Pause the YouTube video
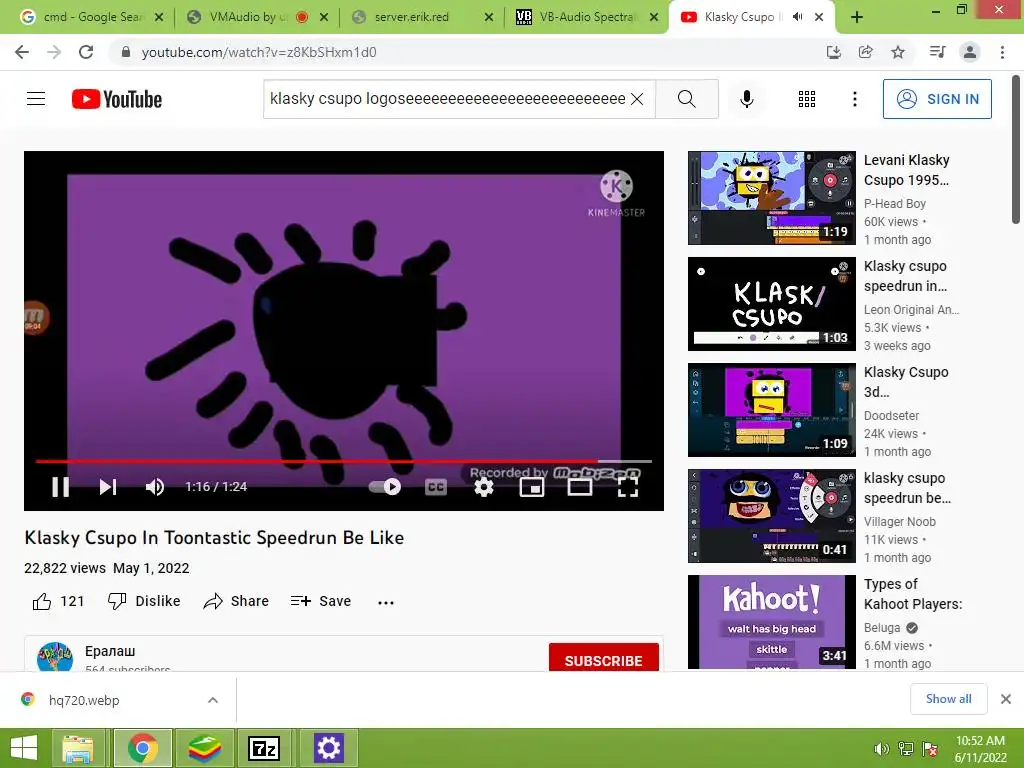1024x768 pixels. (61, 487)
